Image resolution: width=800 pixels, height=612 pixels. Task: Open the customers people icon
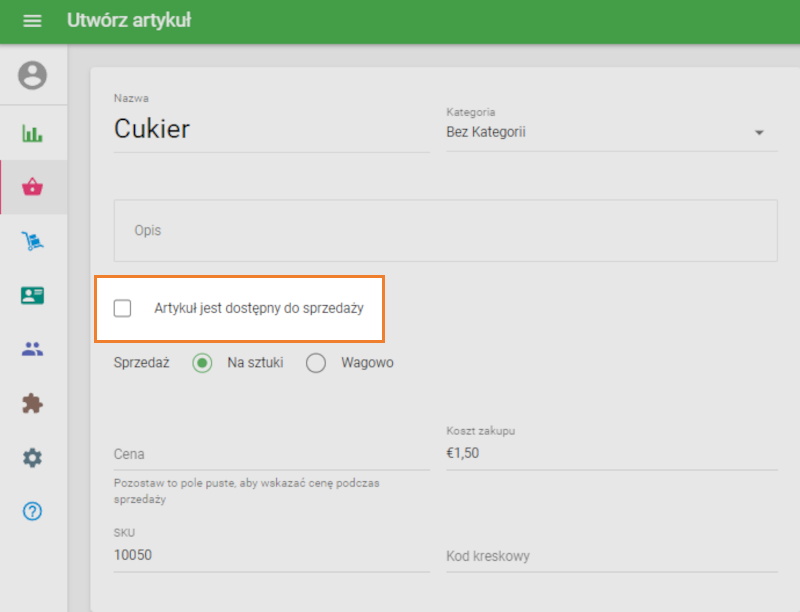pos(33,349)
